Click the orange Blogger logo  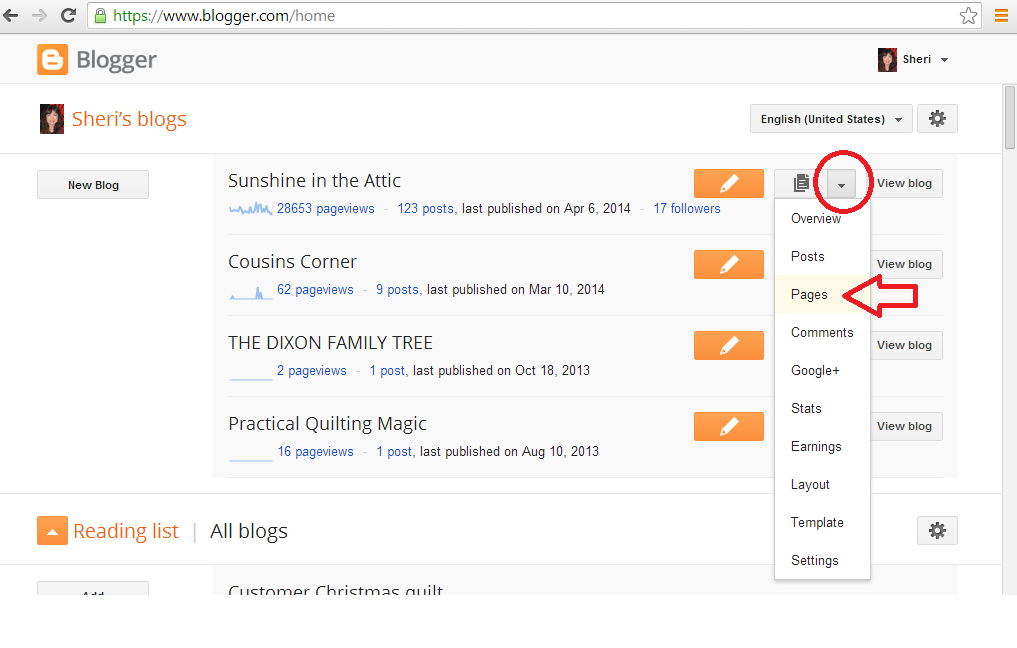53,60
